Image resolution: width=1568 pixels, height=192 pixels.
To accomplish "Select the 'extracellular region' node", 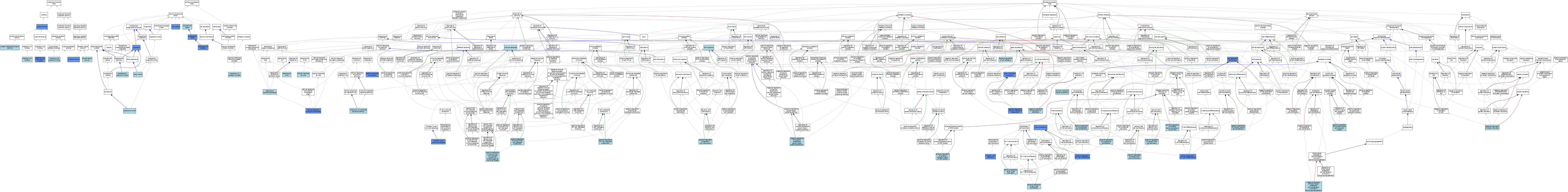I will click(187, 27).
